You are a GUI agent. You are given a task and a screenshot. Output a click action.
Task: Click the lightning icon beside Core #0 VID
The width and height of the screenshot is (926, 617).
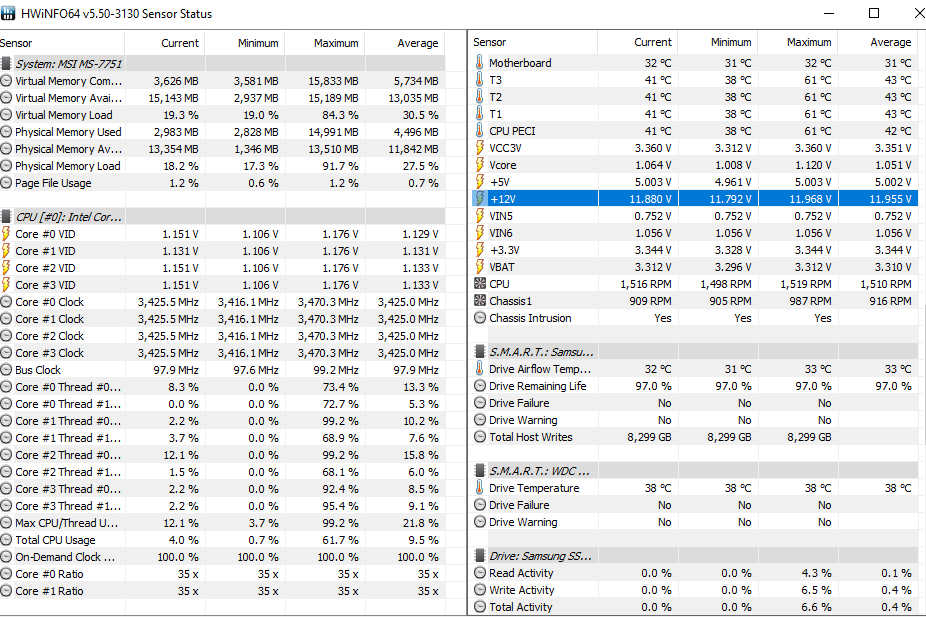coord(6,234)
